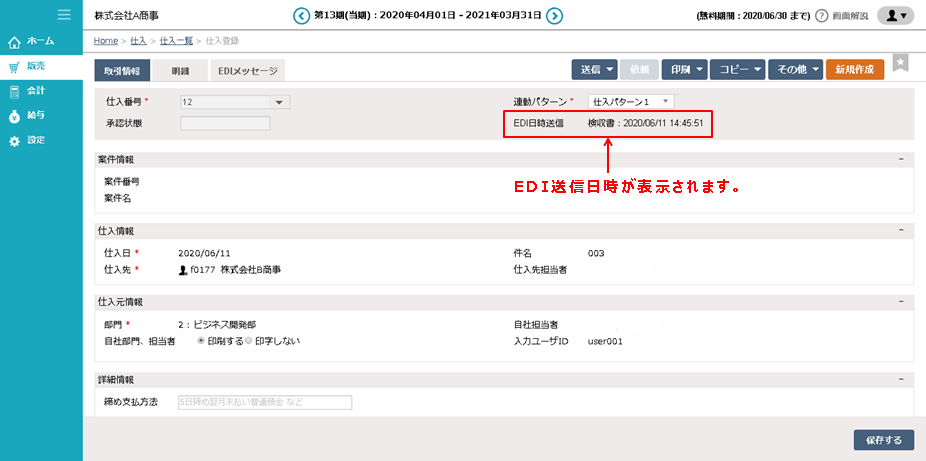Go to previous fiscal period arrow
926x461 pixels.
tap(301, 16)
